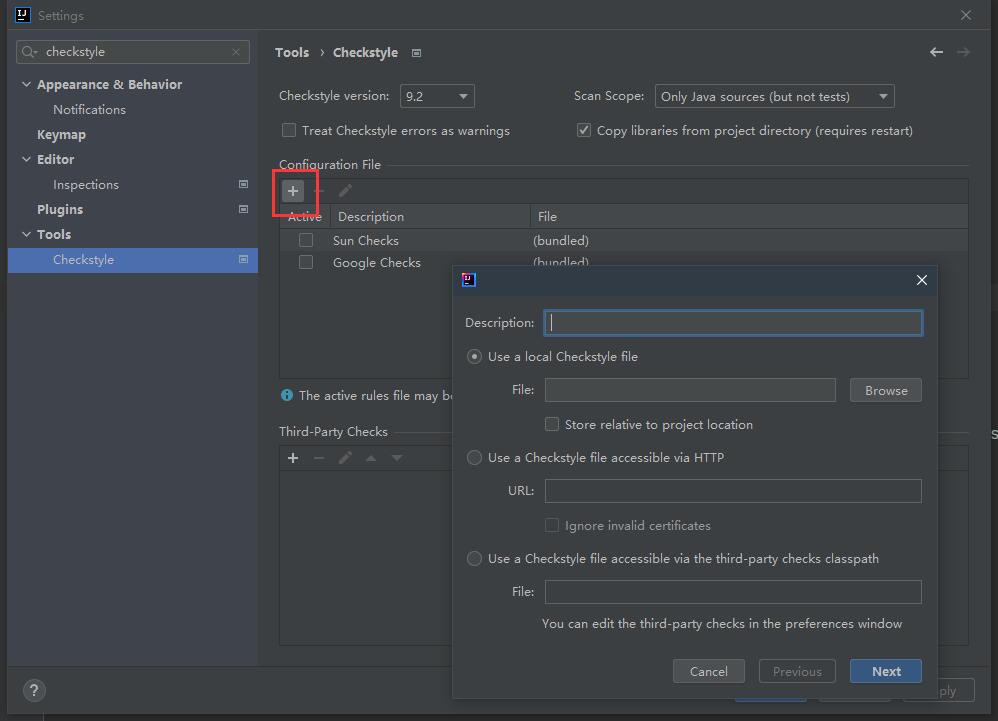998x721 pixels.
Task: Click the Next button
Action: tap(886, 671)
